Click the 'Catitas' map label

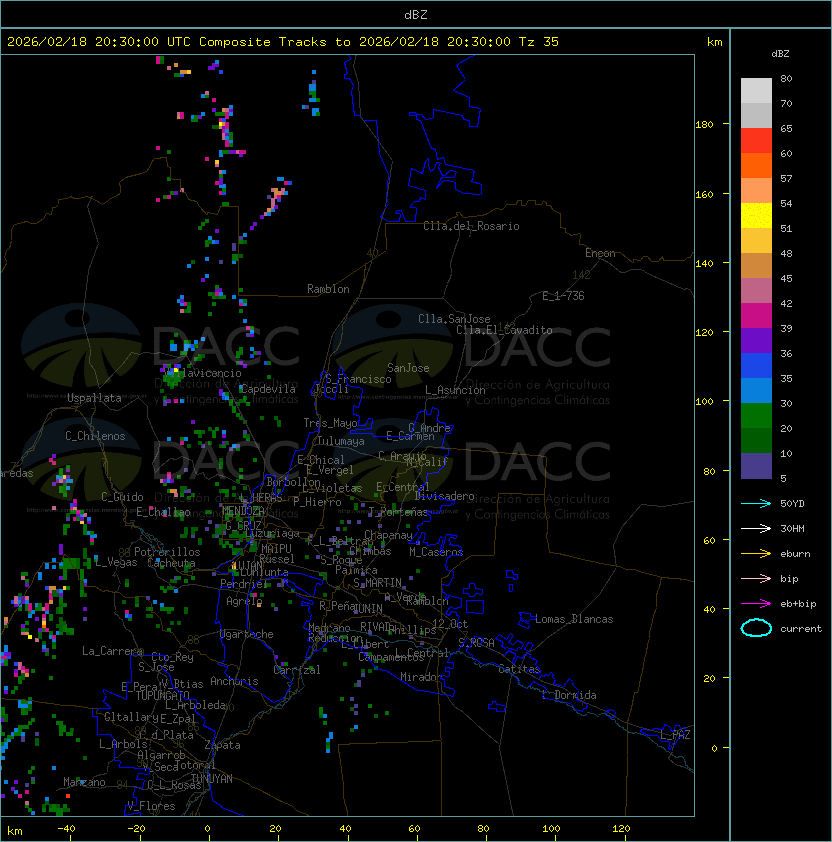[x=519, y=669]
